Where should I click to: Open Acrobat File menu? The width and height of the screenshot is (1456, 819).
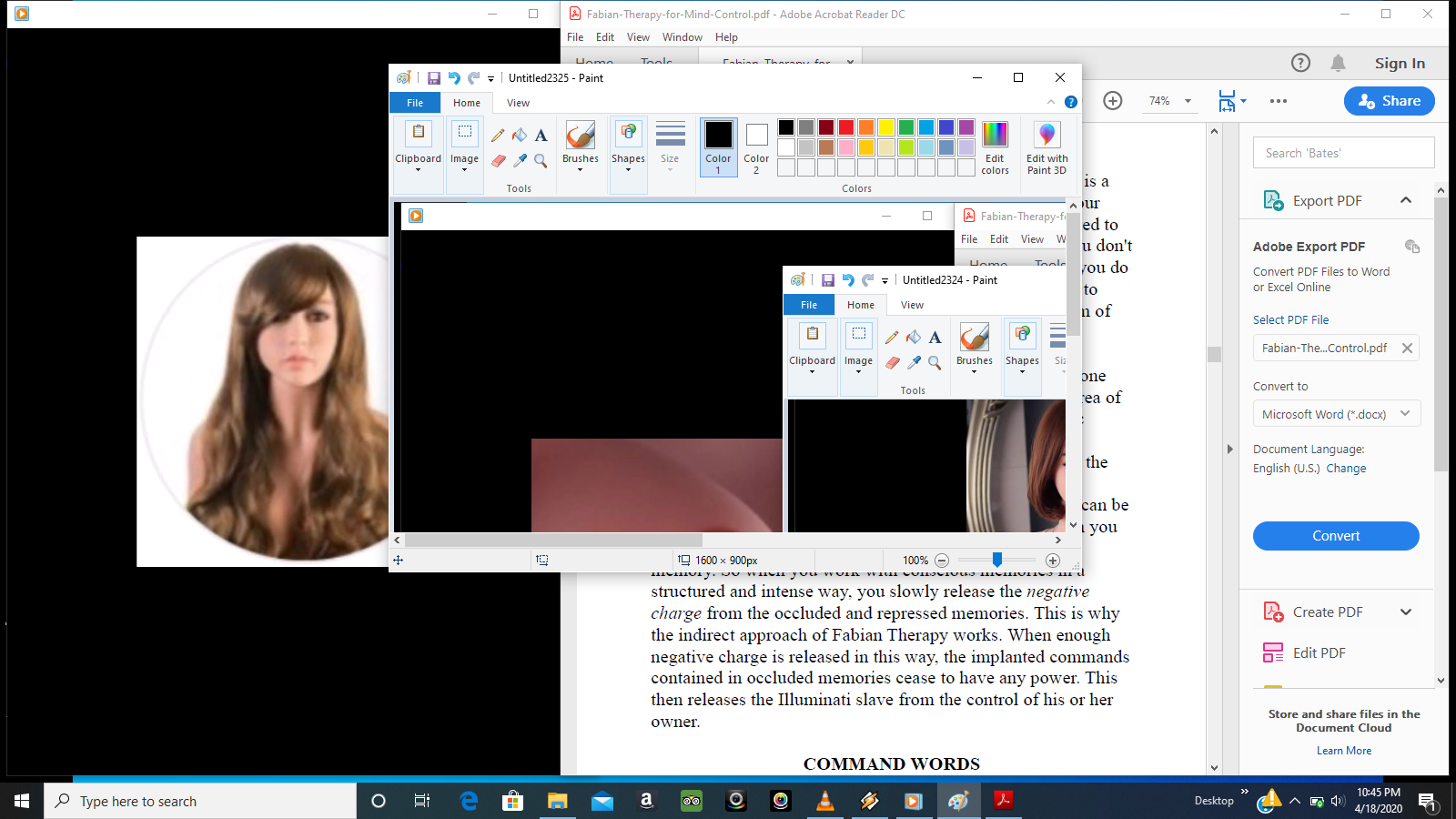coord(575,37)
